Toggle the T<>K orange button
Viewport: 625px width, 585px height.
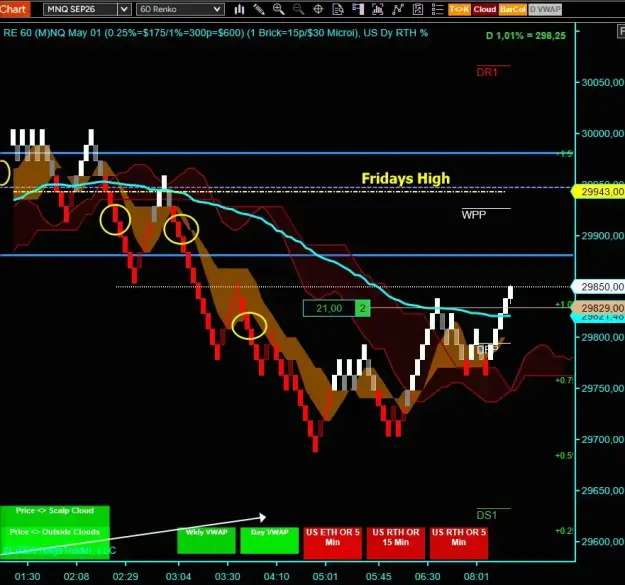click(459, 9)
